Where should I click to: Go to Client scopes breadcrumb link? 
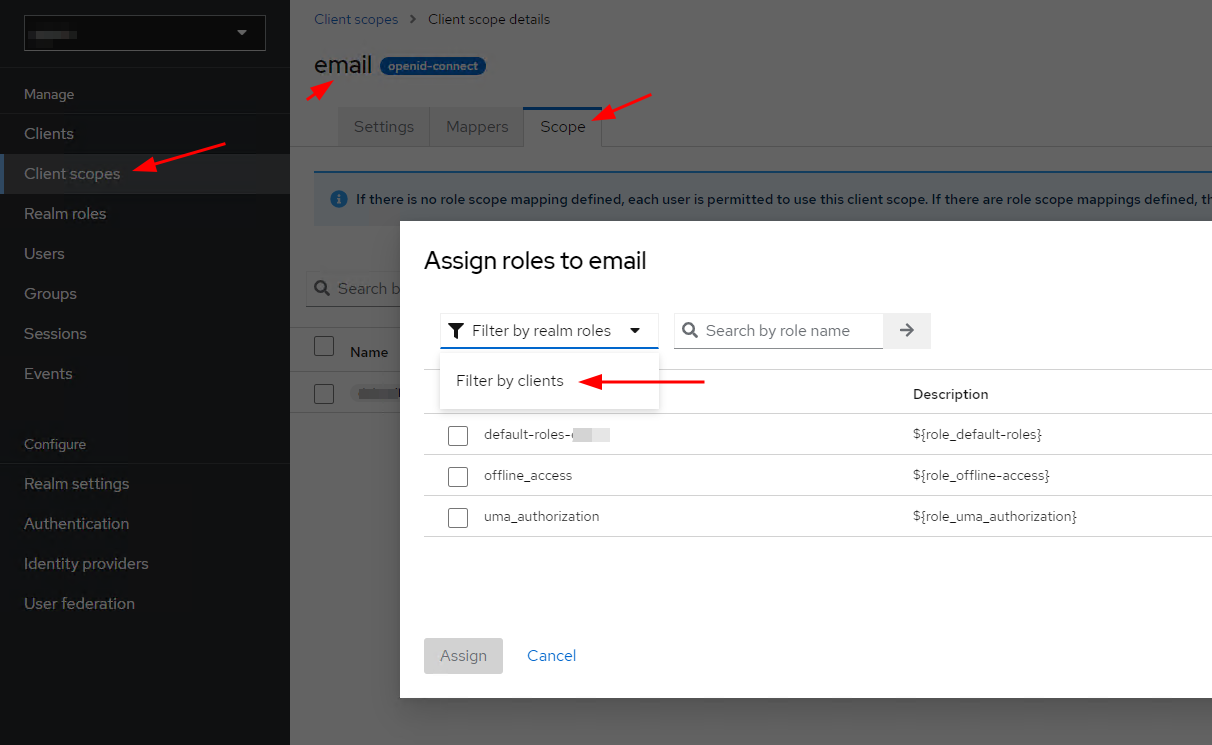(356, 19)
